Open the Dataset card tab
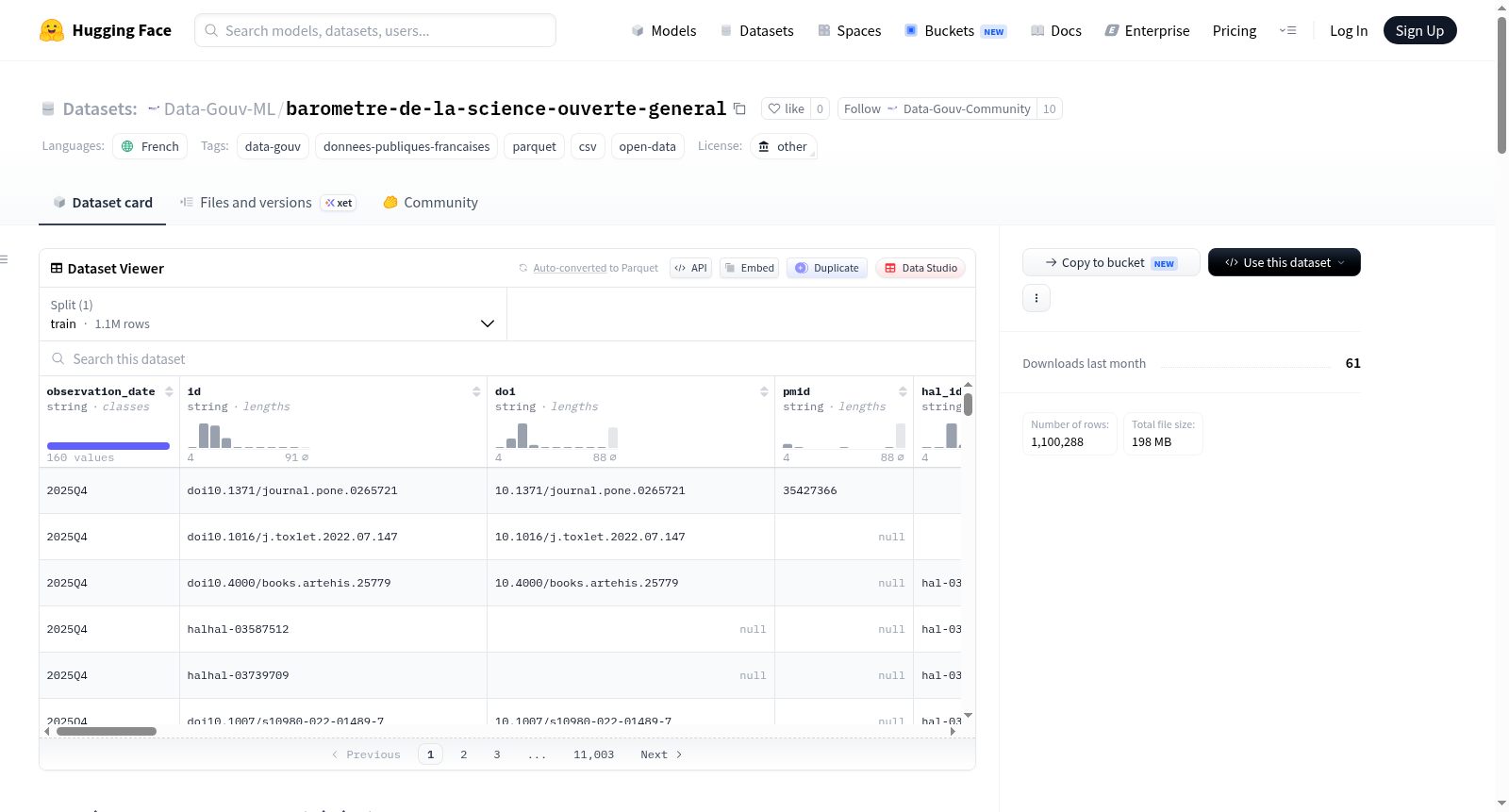 (x=102, y=202)
